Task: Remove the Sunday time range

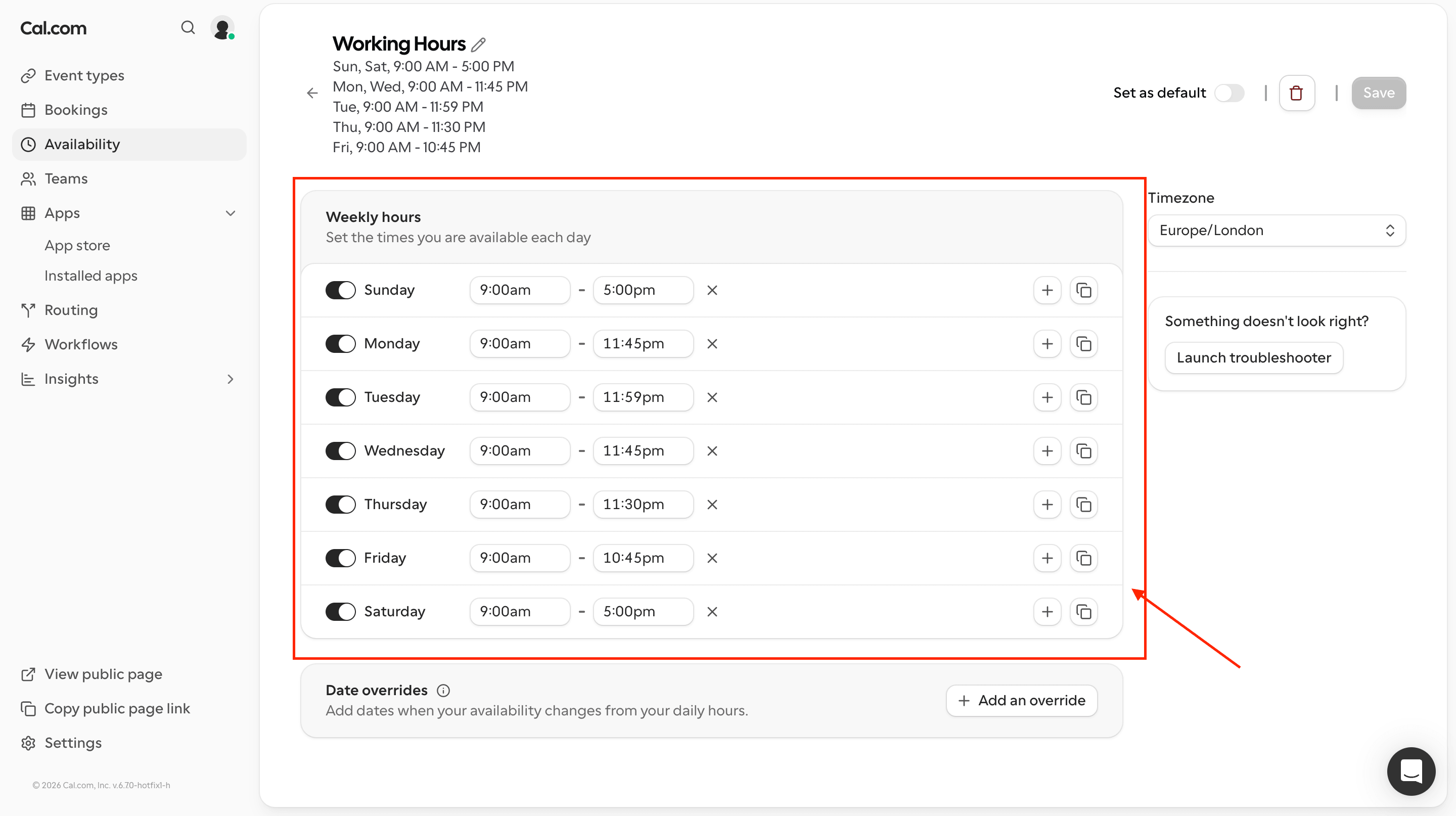Action: coord(712,290)
